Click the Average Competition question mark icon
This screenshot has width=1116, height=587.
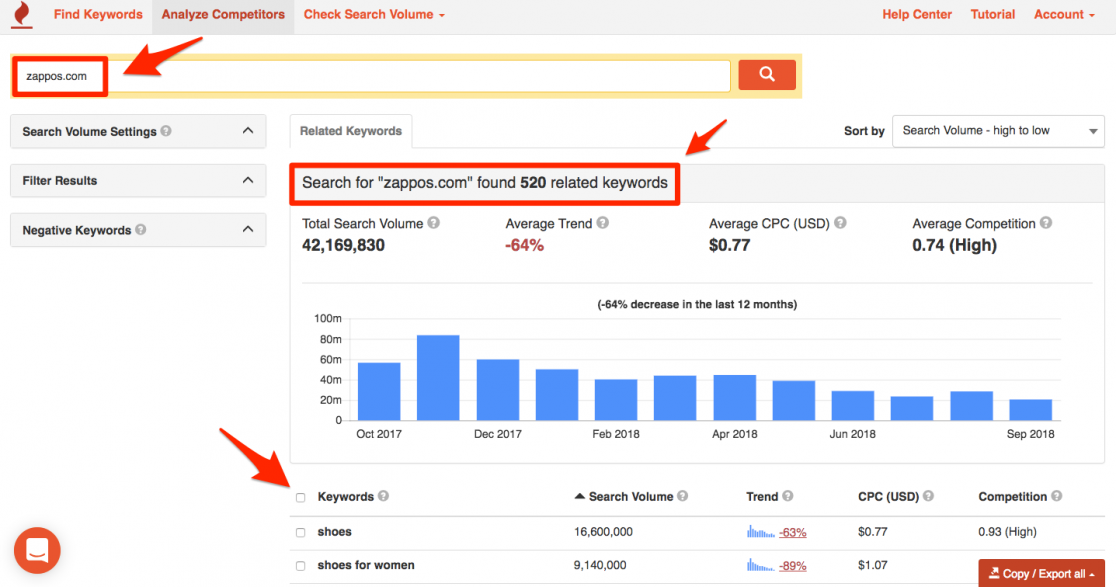coord(1047,223)
